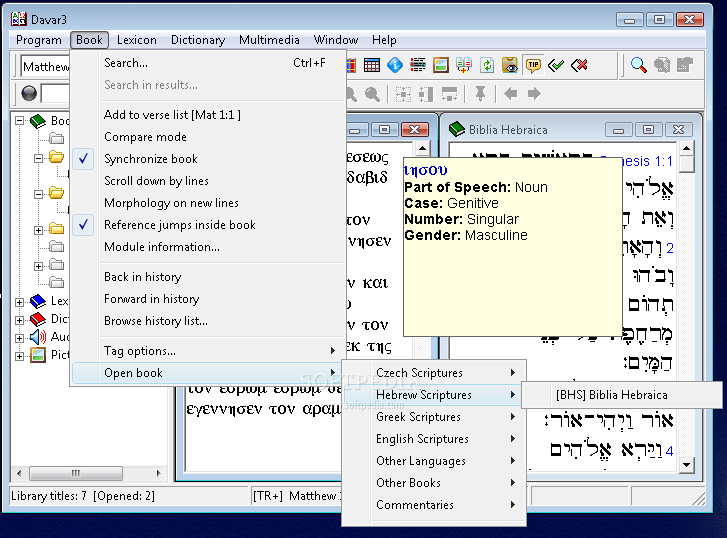Click the green arrows synchronize icon
Screen dimensions: 727x538
pos(487,65)
